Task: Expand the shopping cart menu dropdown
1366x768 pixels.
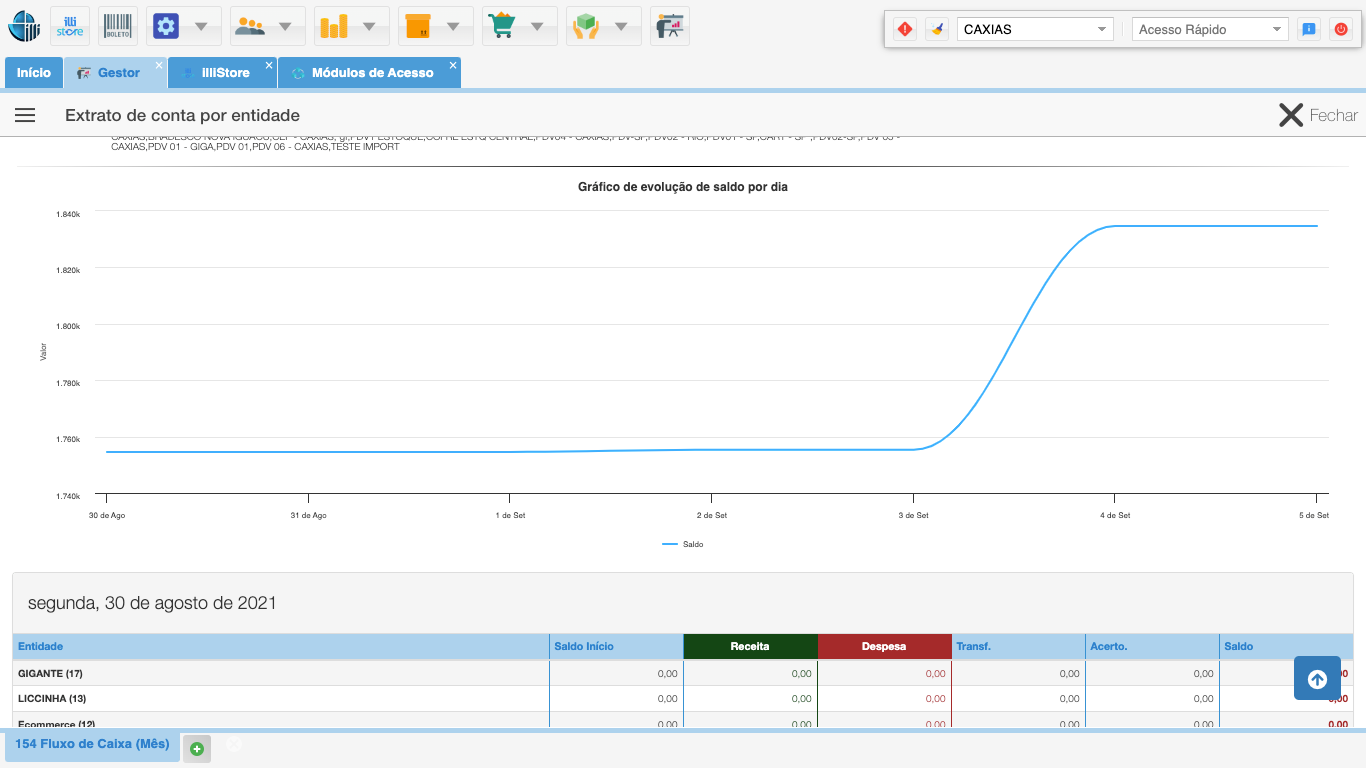Action: 537,26
